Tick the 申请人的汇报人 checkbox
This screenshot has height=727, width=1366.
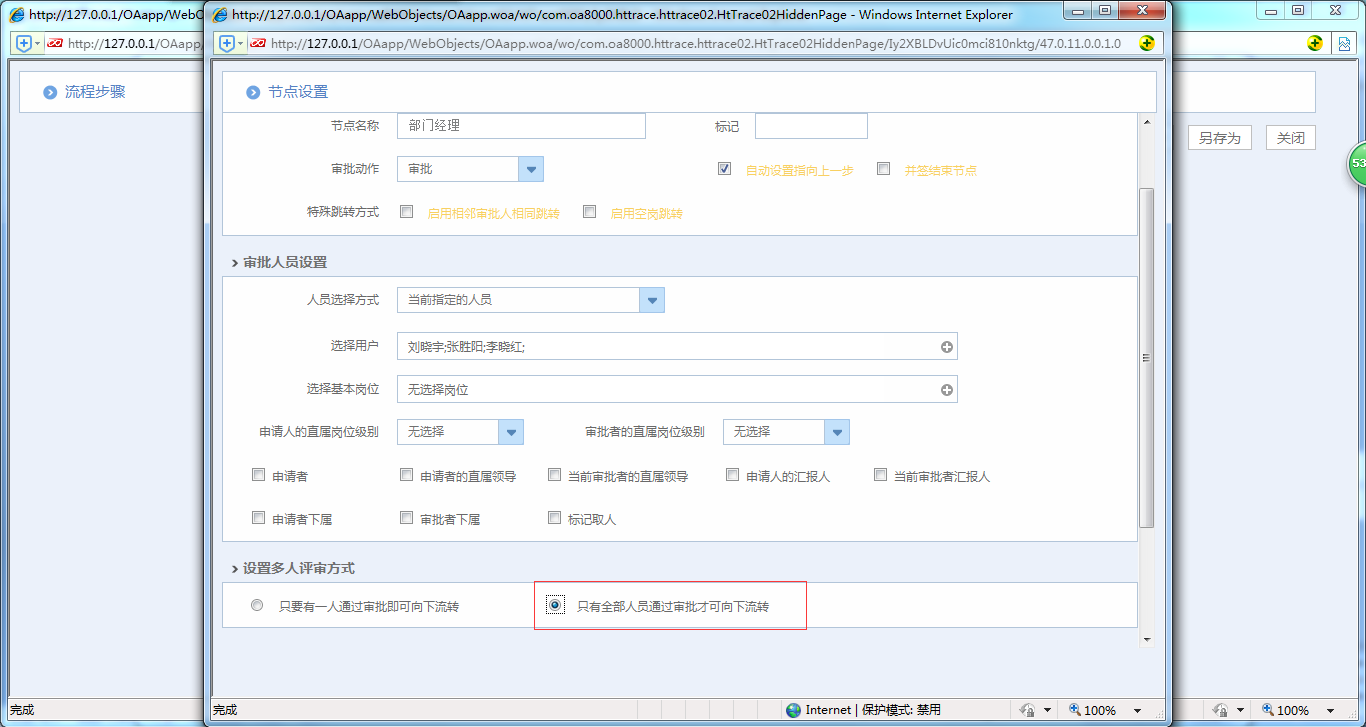click(x=732, y=475)
